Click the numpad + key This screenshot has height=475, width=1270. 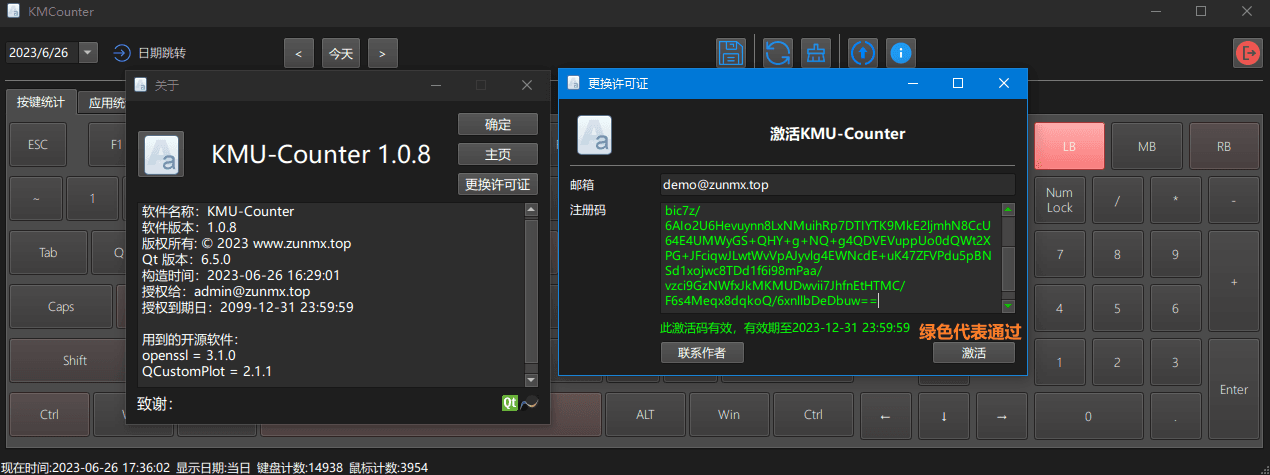point(1234,280)
